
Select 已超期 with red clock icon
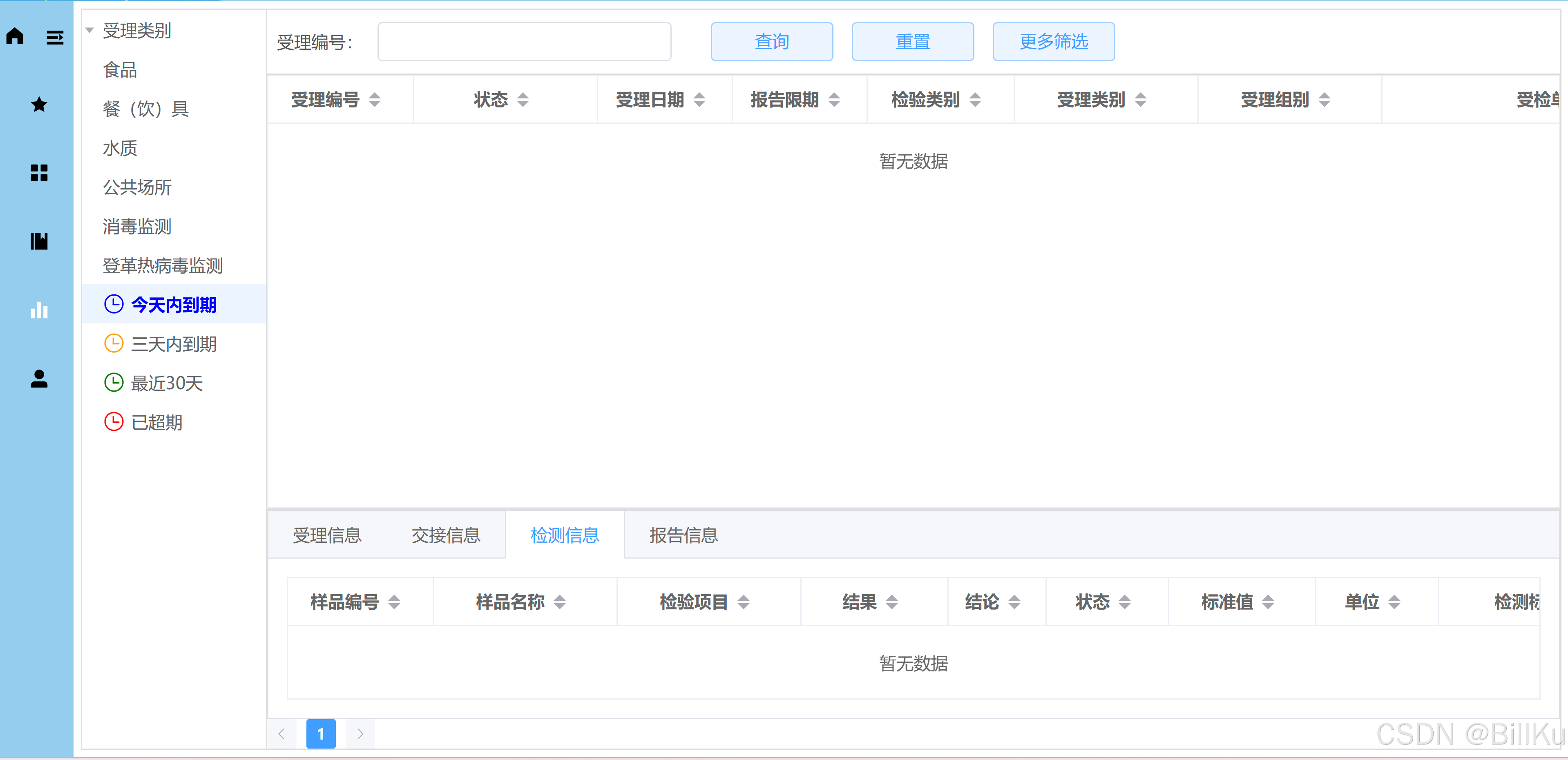156,422
